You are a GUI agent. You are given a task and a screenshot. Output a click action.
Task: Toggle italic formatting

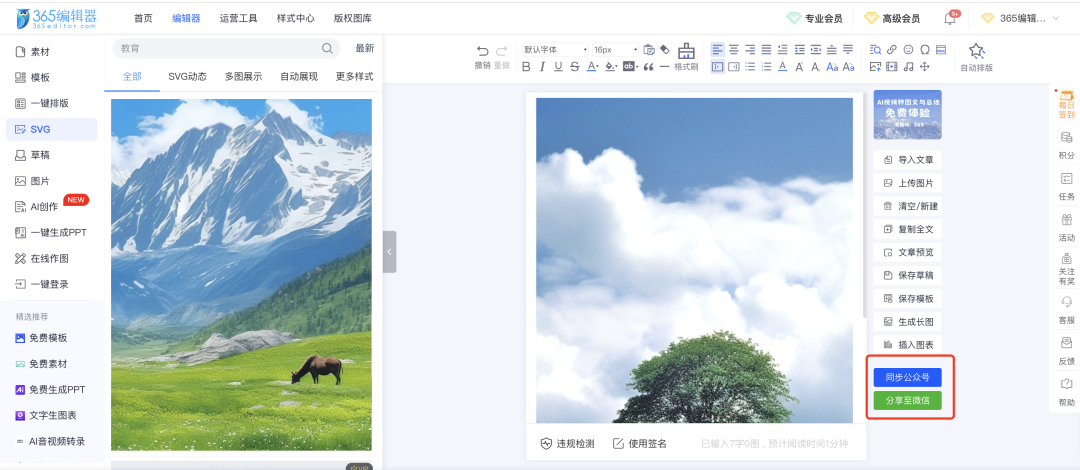[x=542, y=67]
